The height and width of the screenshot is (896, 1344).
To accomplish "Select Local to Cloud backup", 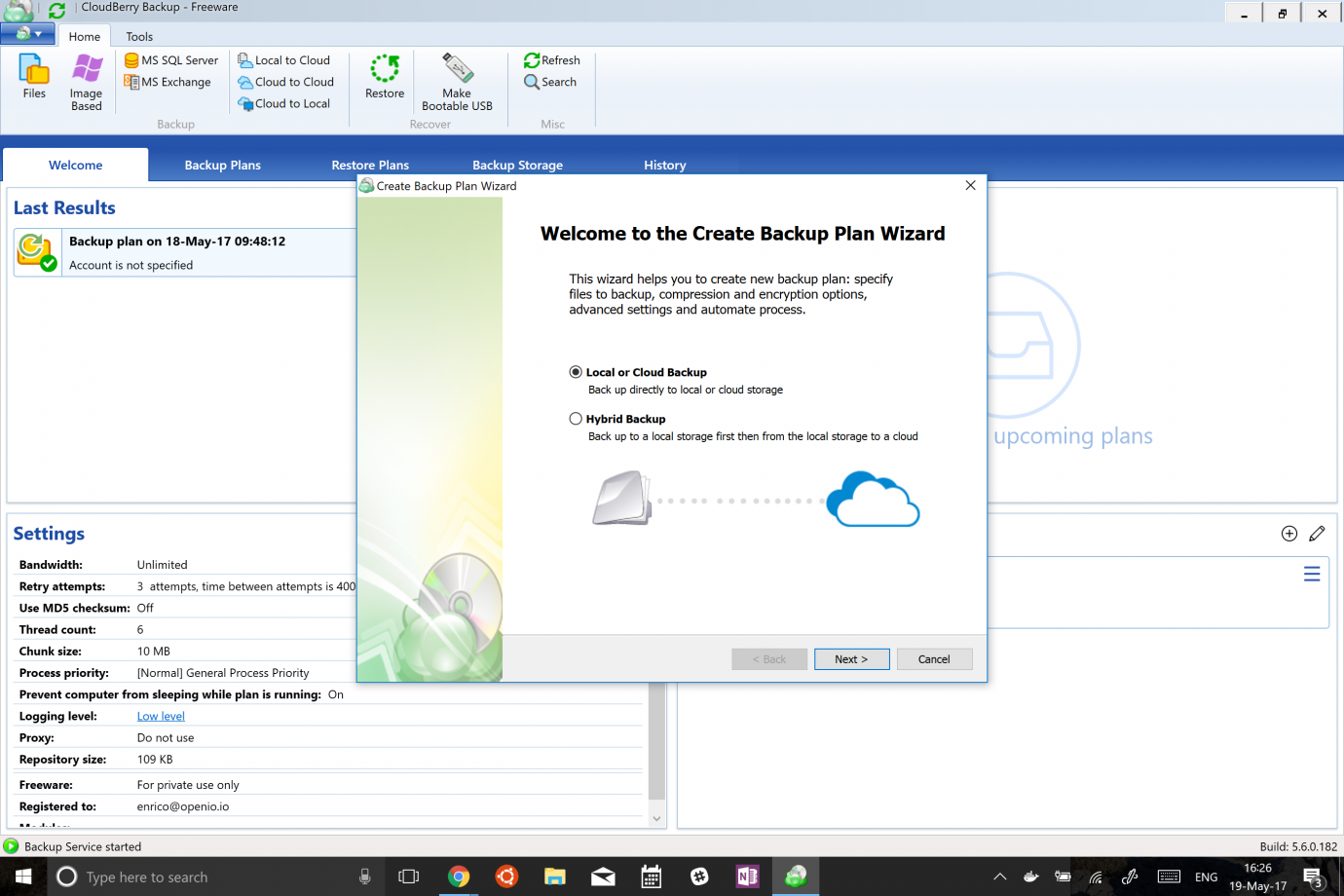I will [284, 60].
